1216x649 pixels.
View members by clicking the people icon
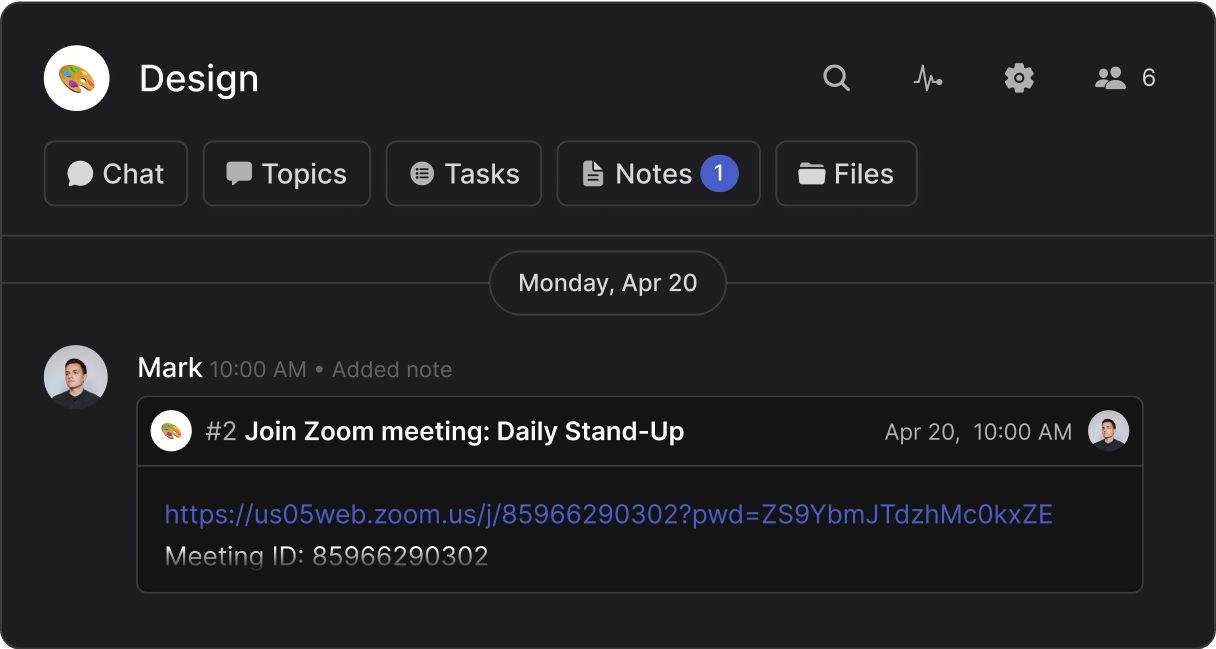pos(1110,78)
